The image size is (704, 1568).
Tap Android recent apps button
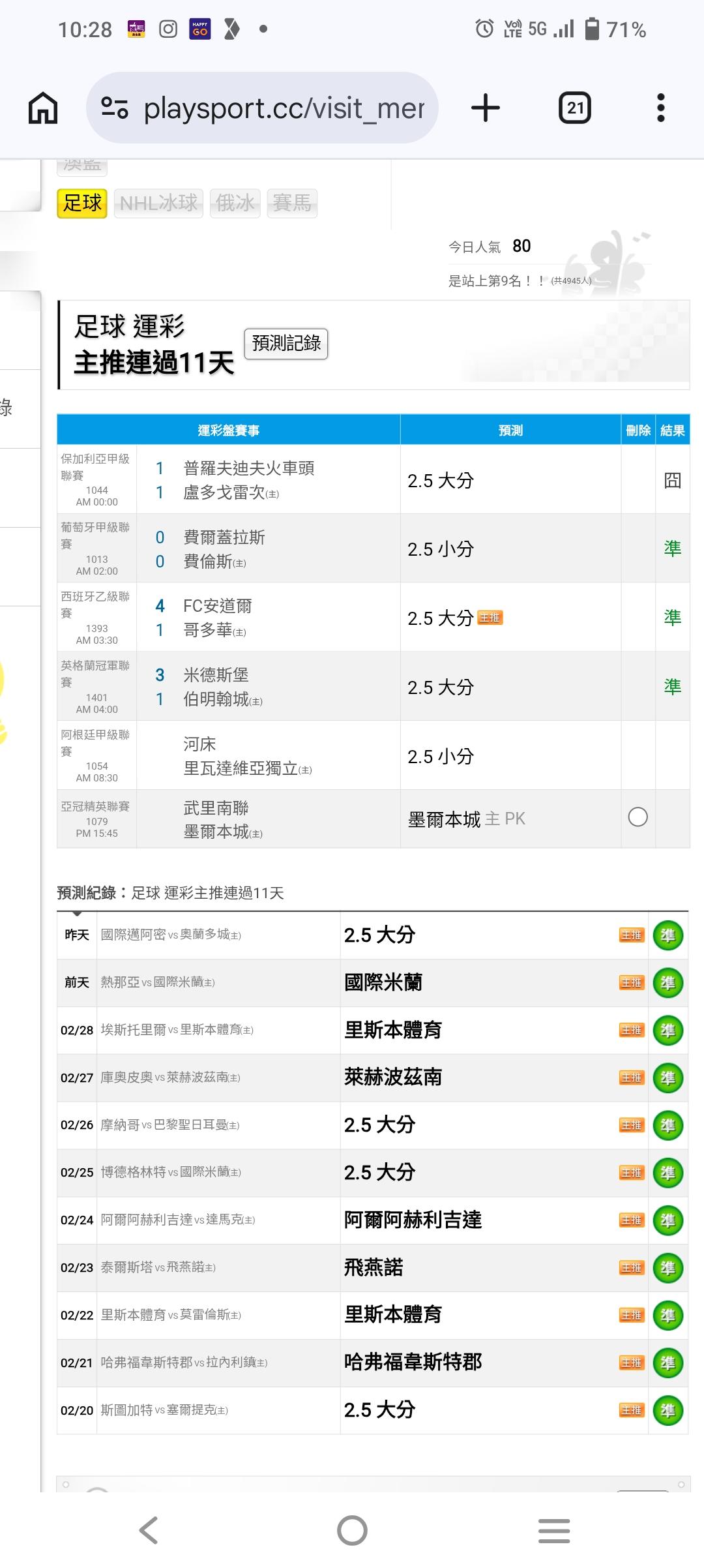554,1530
